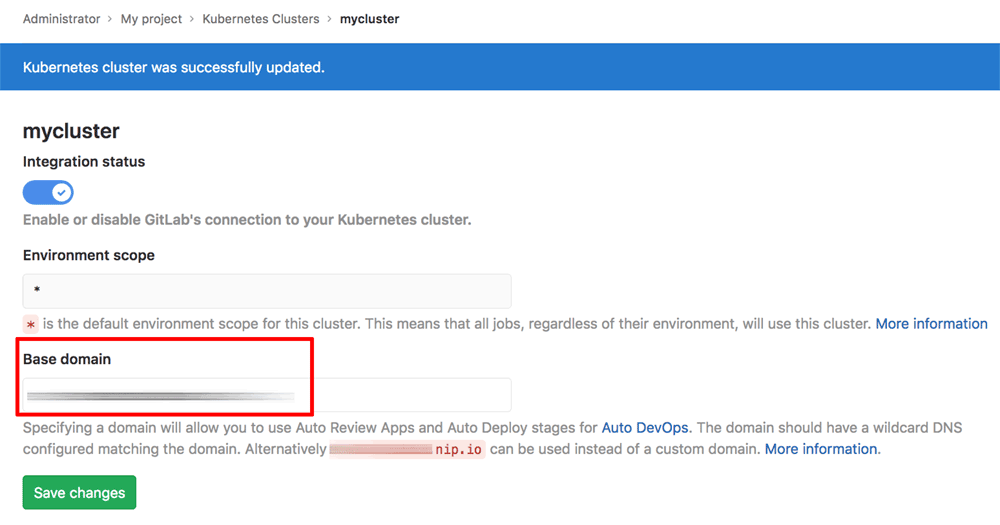Open More information about environment scope
The height and width of the screenshot is (525, 1000).
[x=931, y=324]
